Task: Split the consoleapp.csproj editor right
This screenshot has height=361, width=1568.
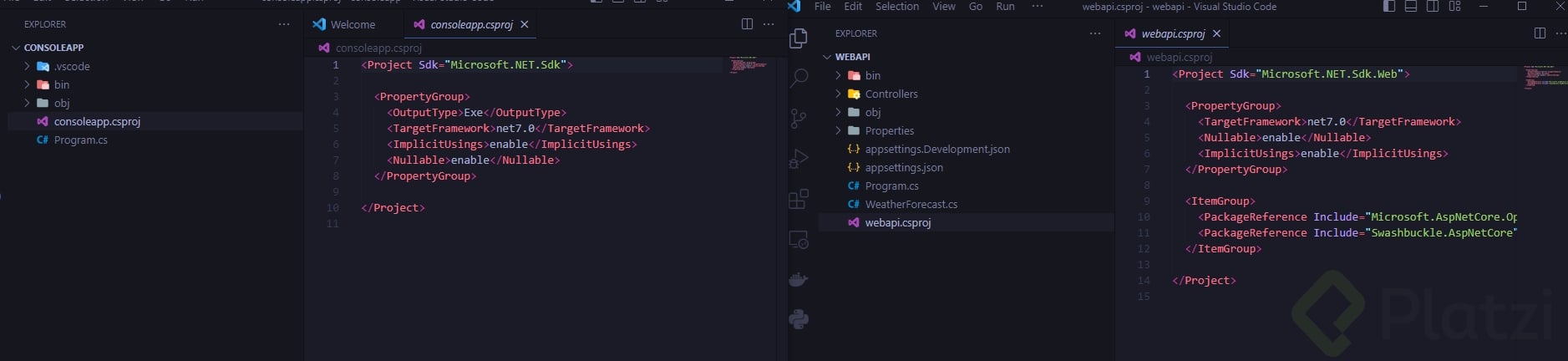Action: click(747, 24)
